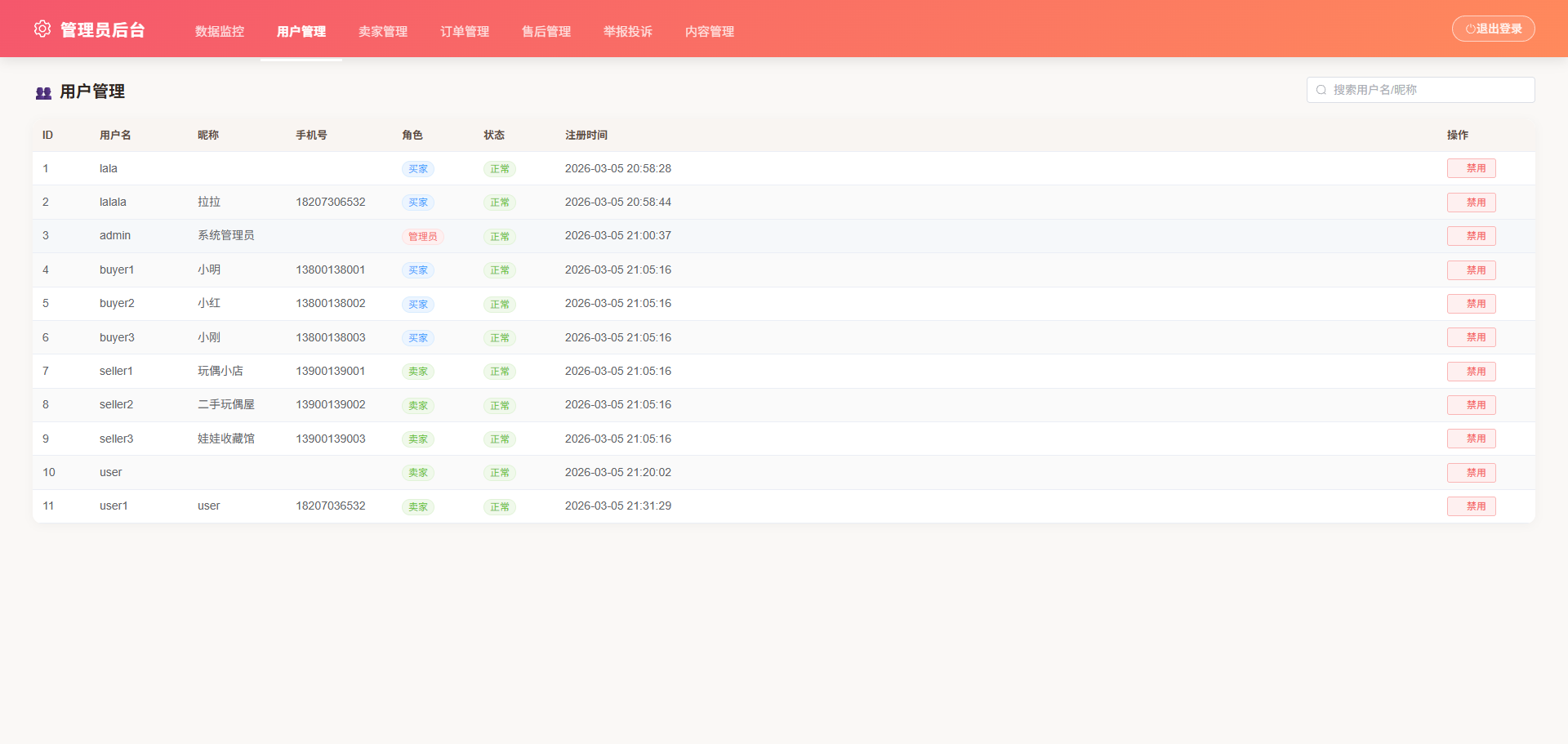Click 禁用 in the buyer2 row
The height and width of the screenshot is (744, 1568).
[1472, 304]
